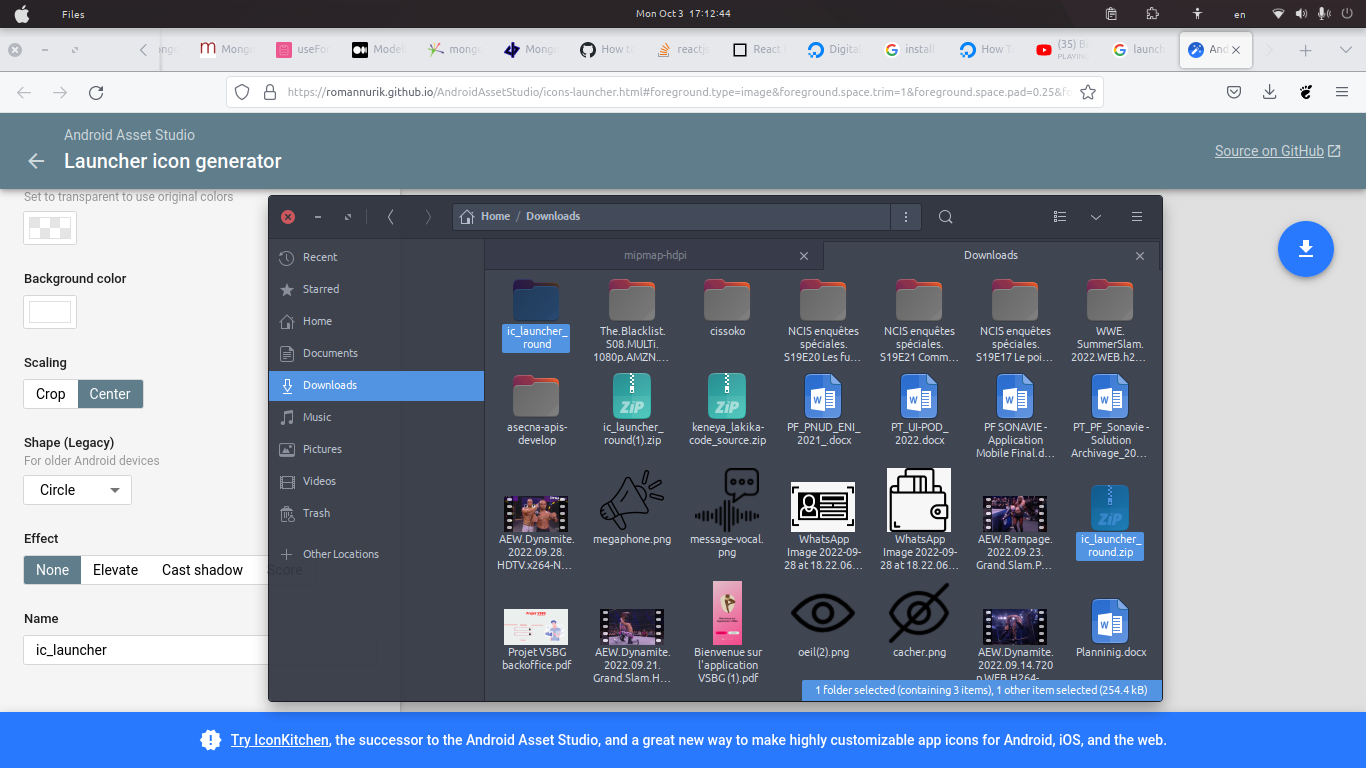Viewport: 1366px width, 768px height.
Task: Set Effect to Cast shadow
Action: click(x=203, y=570)
